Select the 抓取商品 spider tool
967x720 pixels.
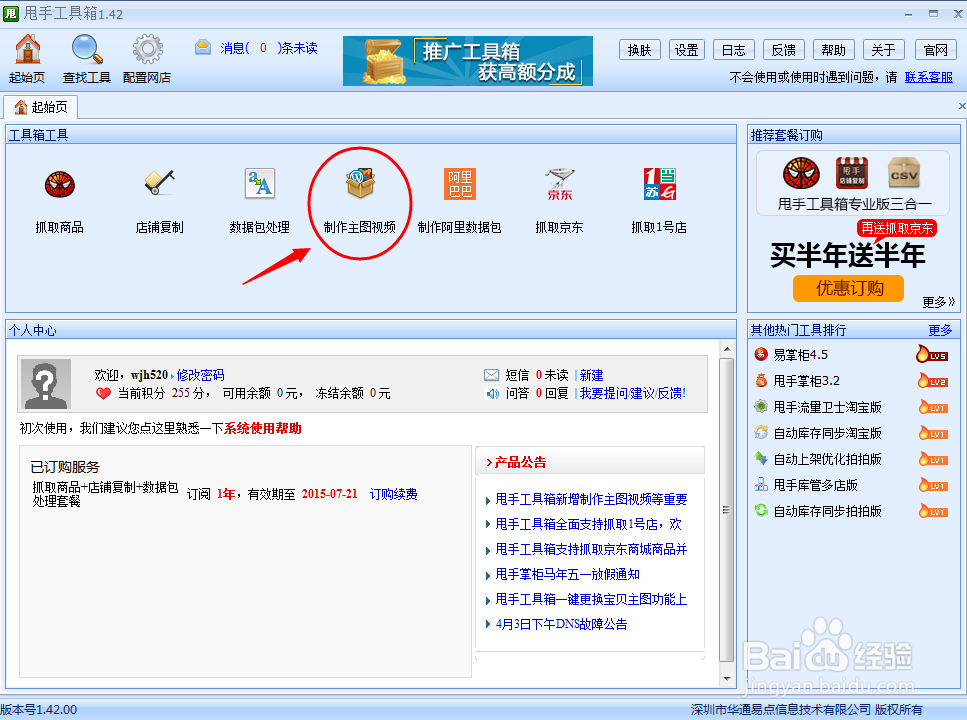(59, 196)
